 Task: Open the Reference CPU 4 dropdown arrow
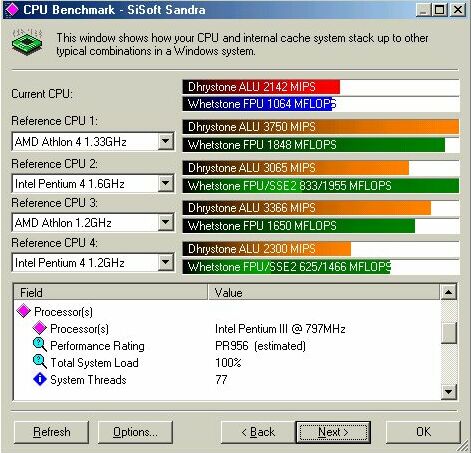(165, 262)
